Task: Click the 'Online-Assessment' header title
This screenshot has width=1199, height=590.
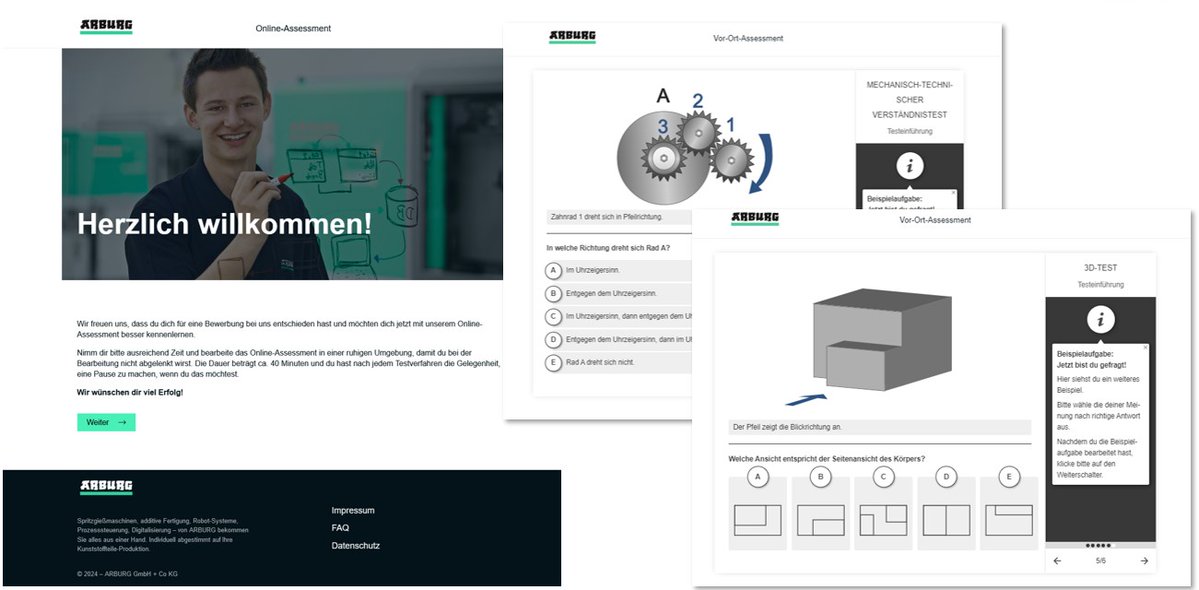Action: [x=294, y=28]
